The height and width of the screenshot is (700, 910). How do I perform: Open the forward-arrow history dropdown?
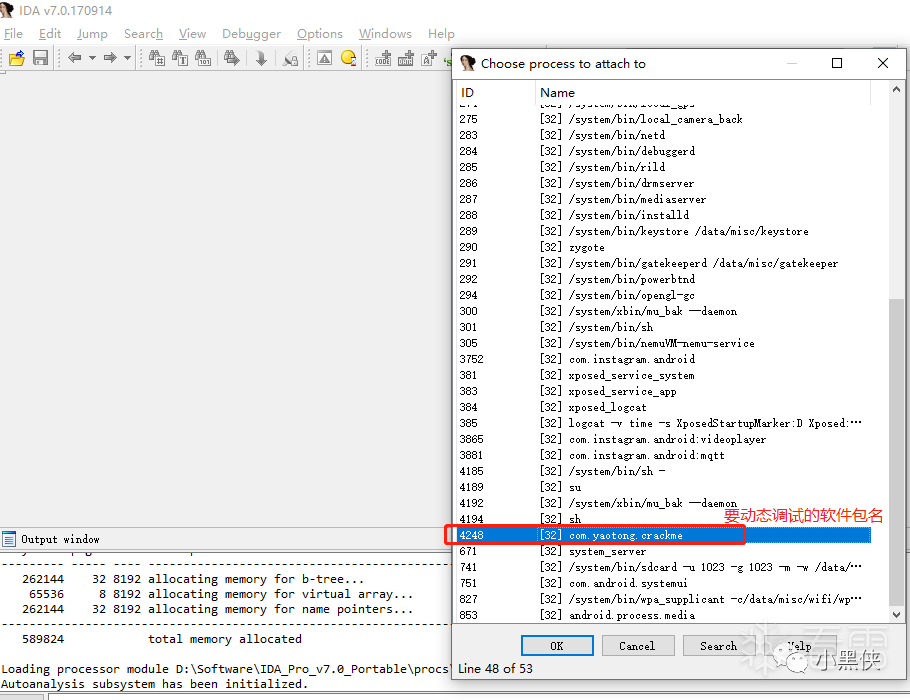point(128,58)
